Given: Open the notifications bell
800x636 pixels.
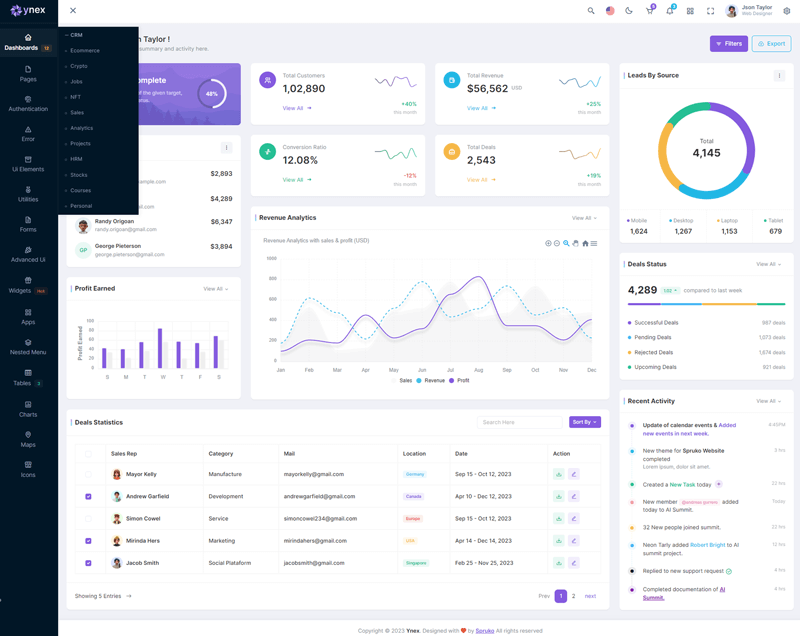Looking at the screenshot, I should pos(670,11).
